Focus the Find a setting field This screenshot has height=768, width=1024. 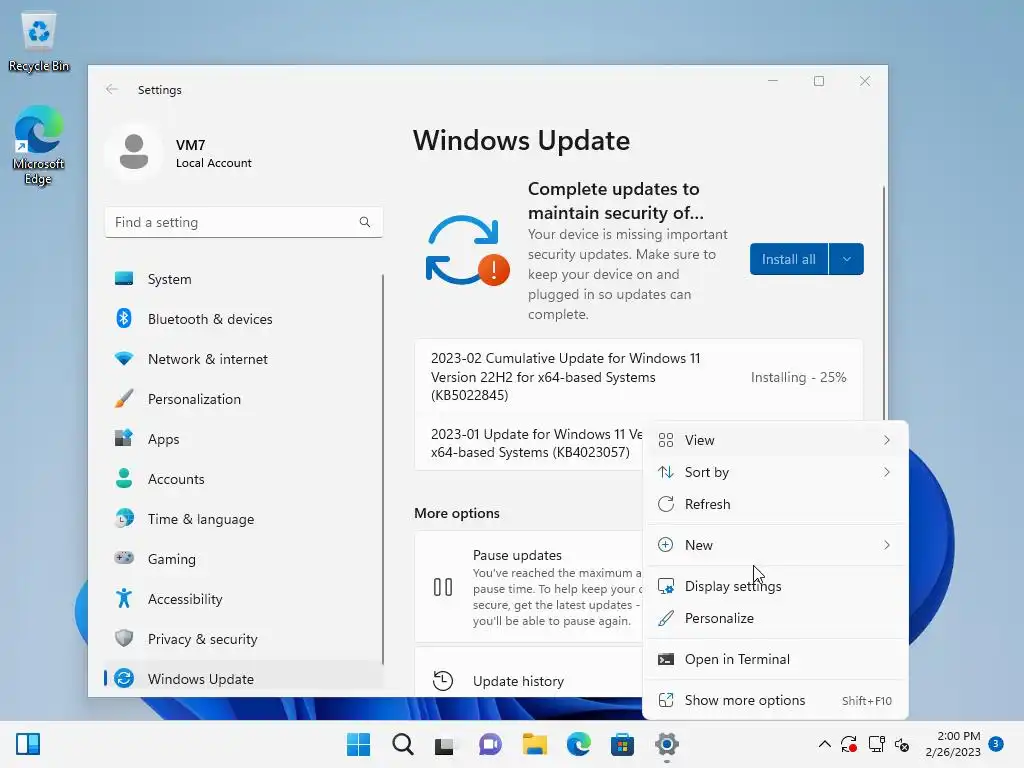coord(244,222)
